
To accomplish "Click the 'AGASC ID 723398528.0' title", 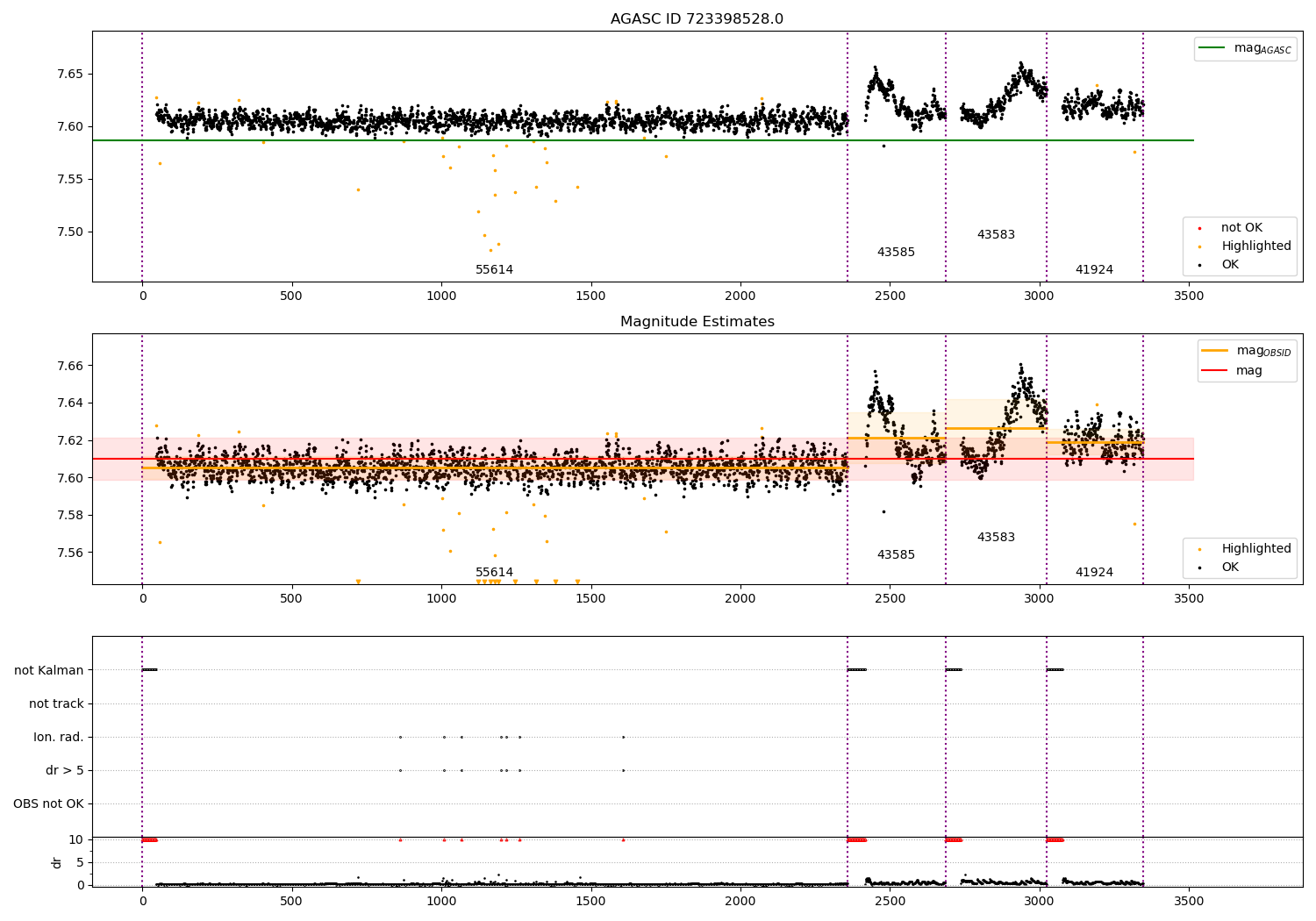I will [697, 19].
